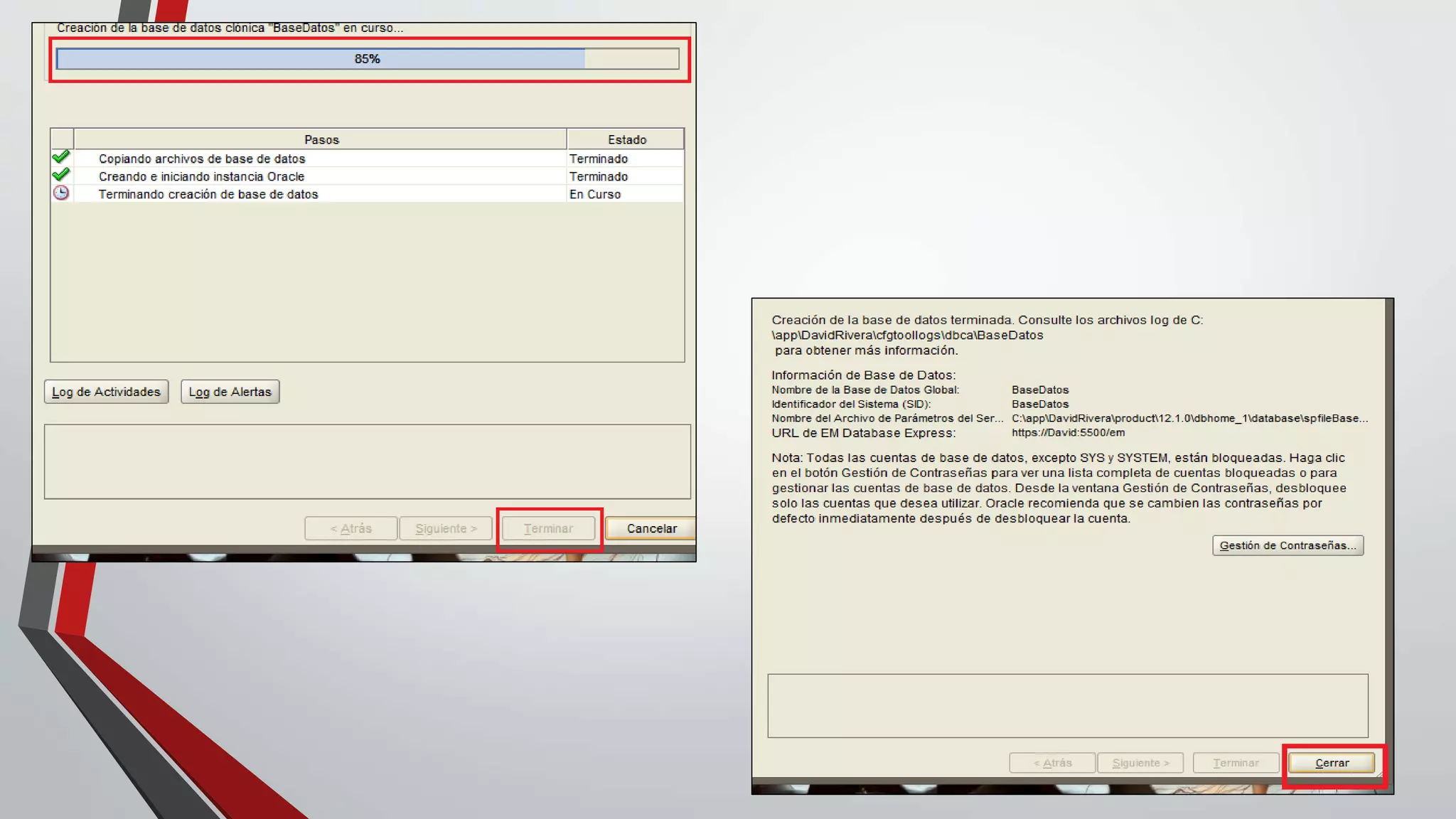
Task: Click the empty message area below the log buttons
Action: click(367, 461)
